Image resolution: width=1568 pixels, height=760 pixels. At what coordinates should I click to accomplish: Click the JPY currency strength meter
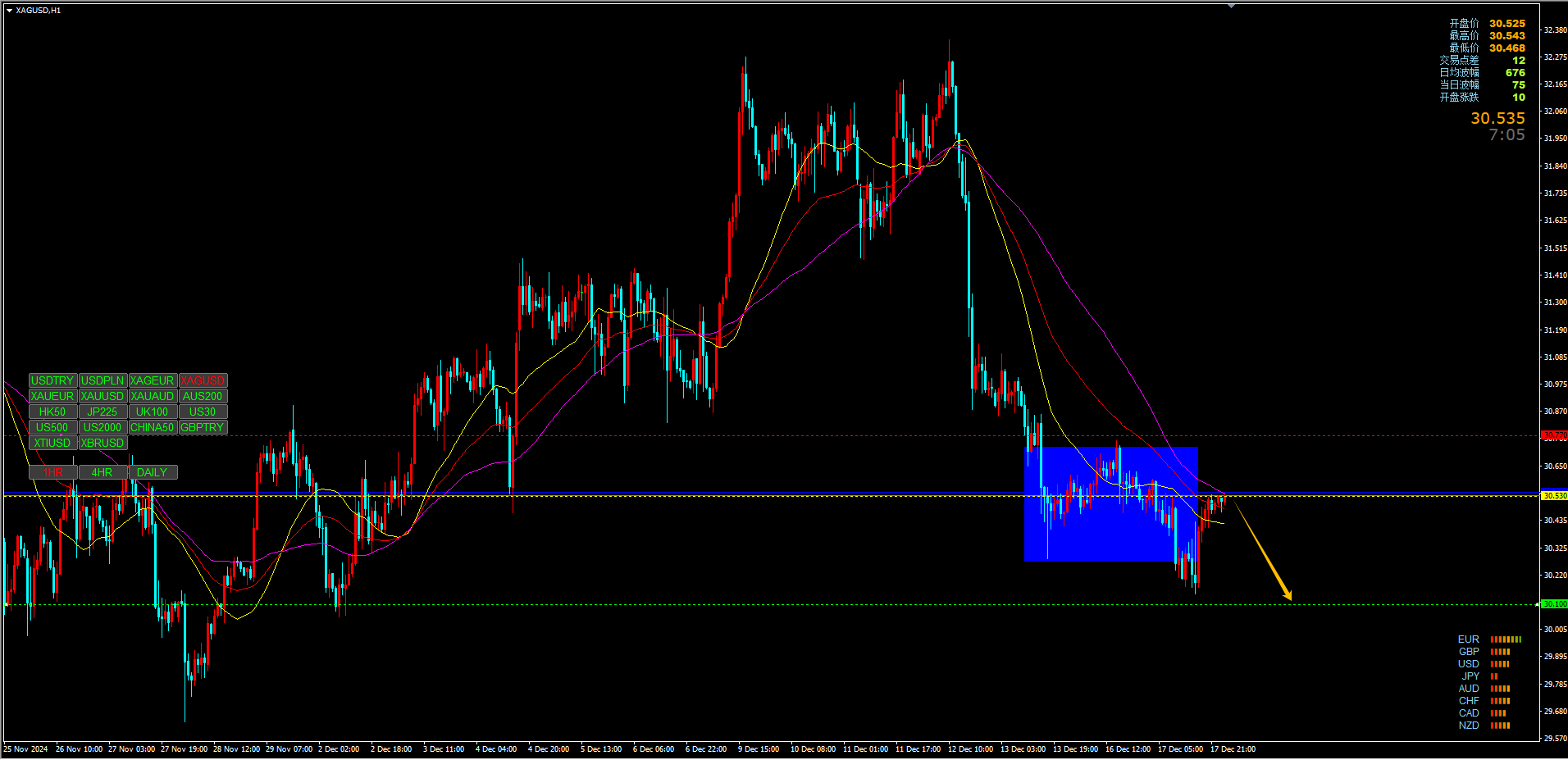point(1494,676)
